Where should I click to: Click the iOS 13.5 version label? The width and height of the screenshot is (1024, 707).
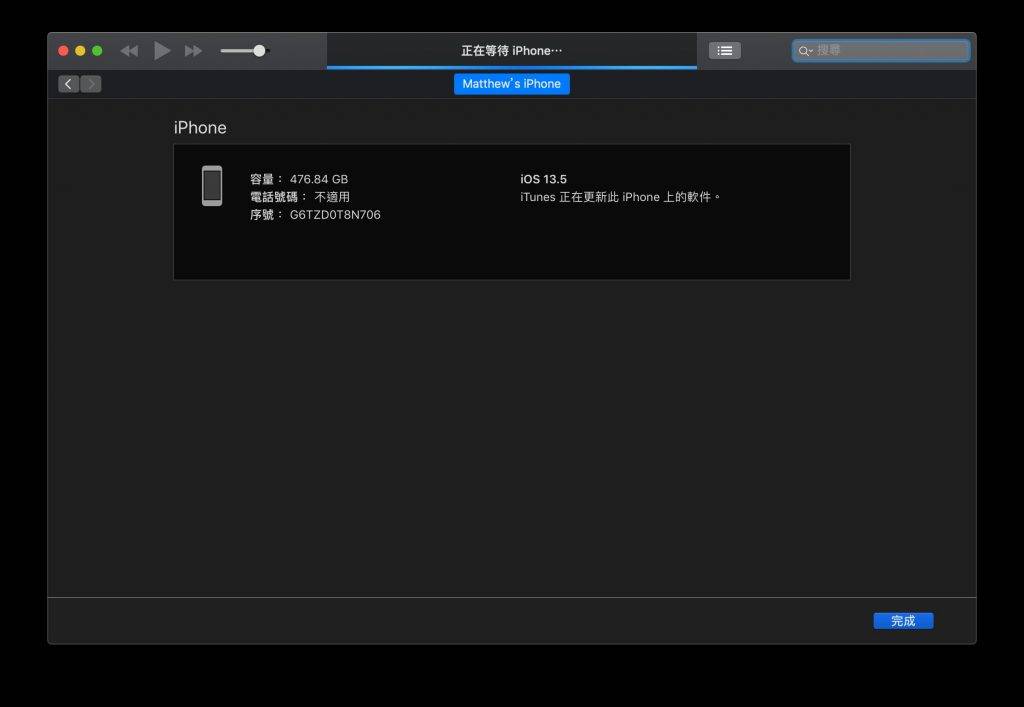pos(543,179)
